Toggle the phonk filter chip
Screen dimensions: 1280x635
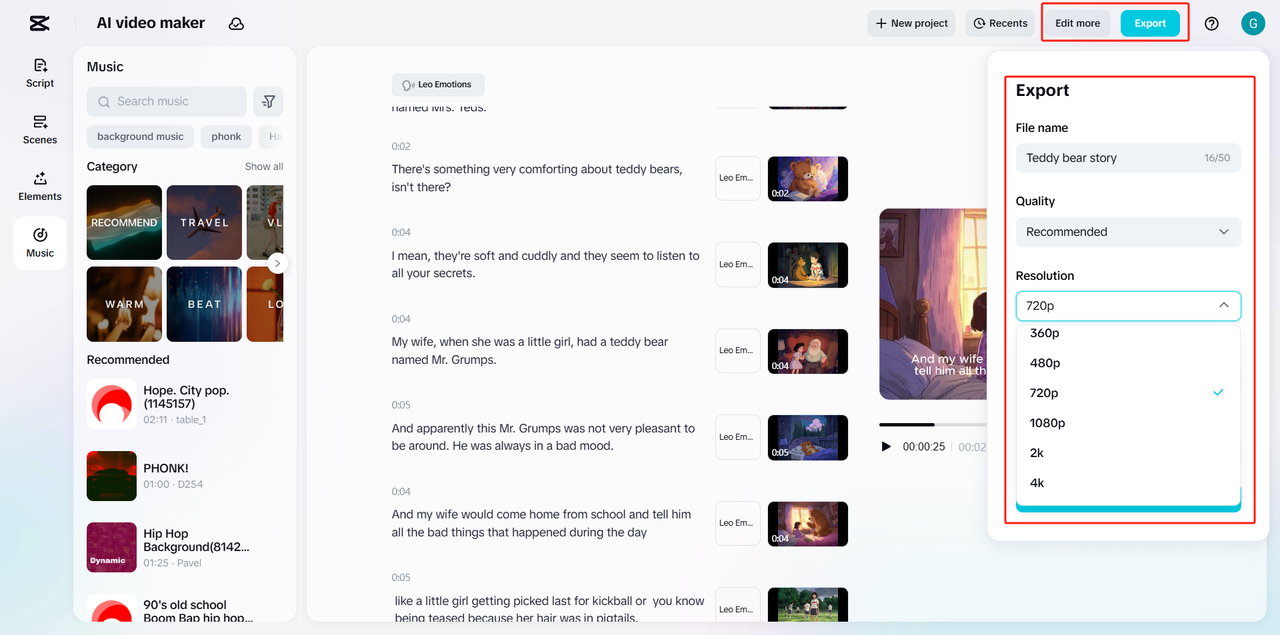point(226,136)
